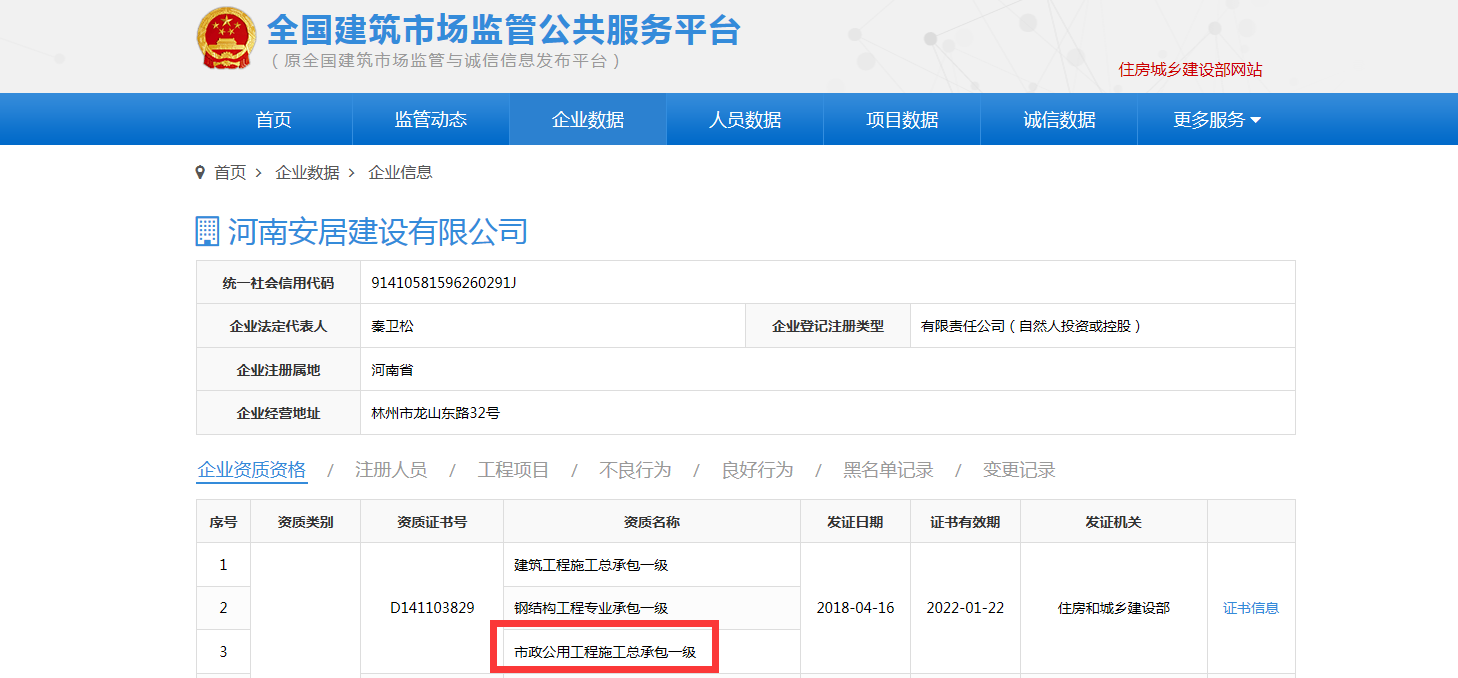
Task: Click the 统一社会信用代码 label
Action: 278,283
